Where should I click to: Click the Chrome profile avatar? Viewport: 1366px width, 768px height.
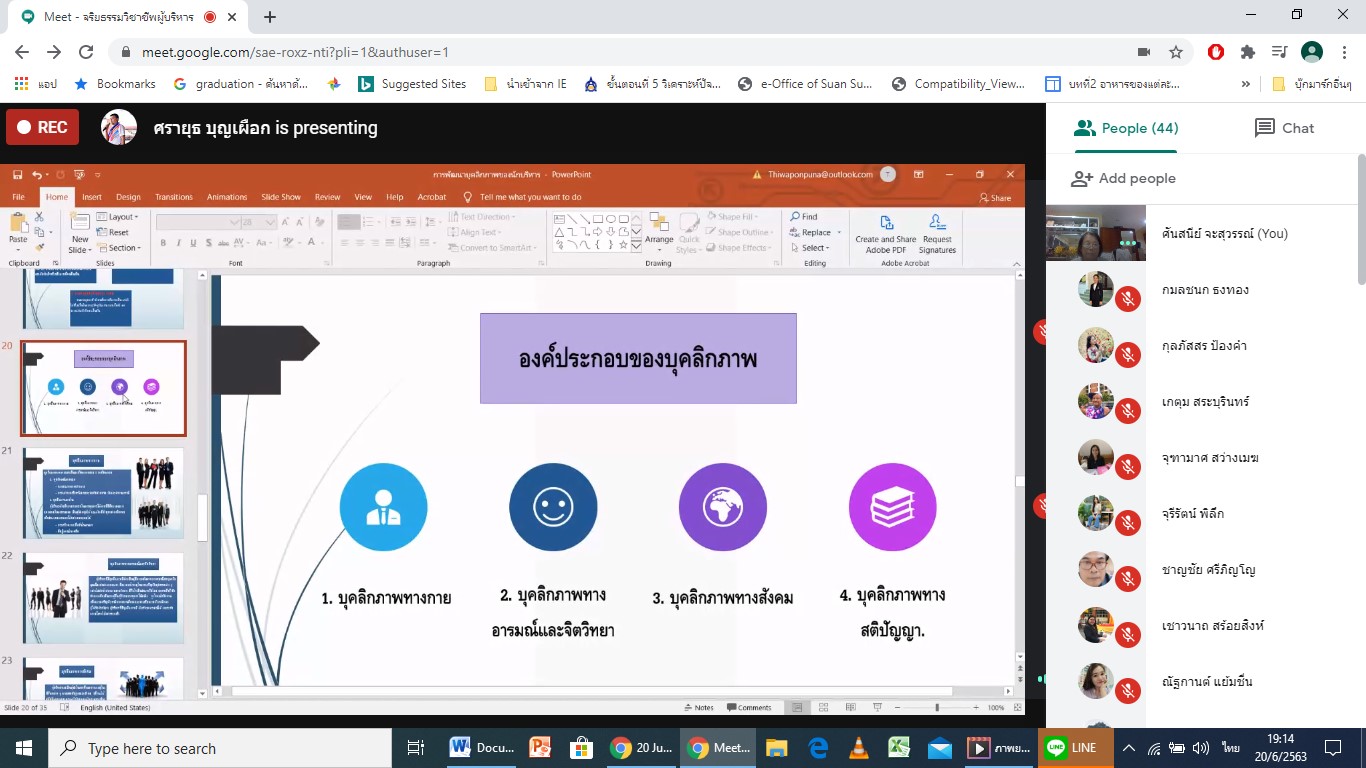(x=1312, y=52)
